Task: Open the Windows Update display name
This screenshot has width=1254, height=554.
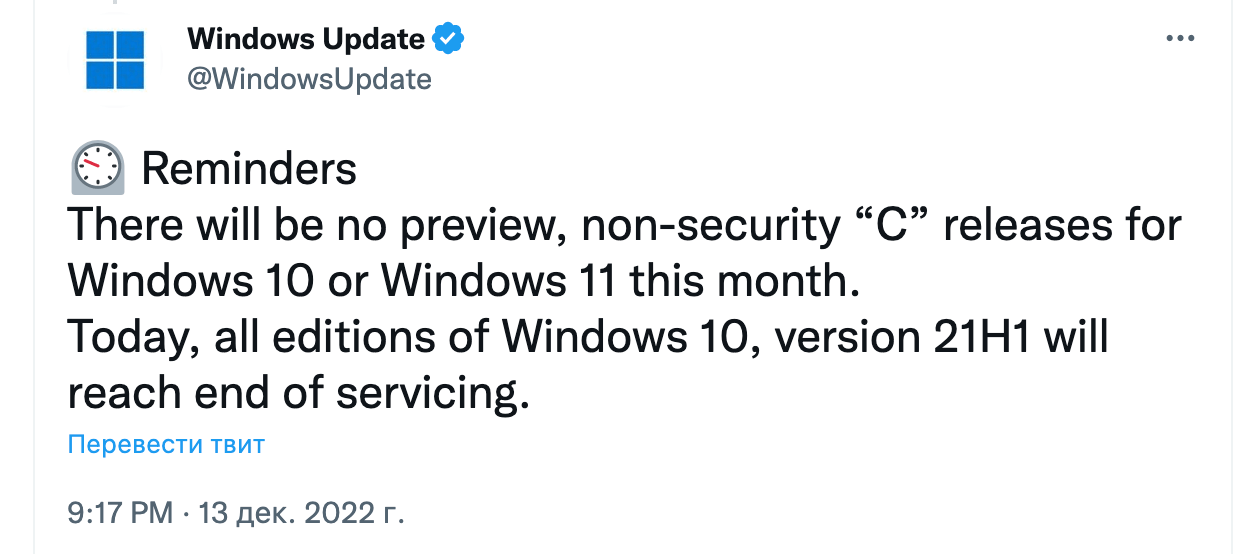Action: point(306,40)
